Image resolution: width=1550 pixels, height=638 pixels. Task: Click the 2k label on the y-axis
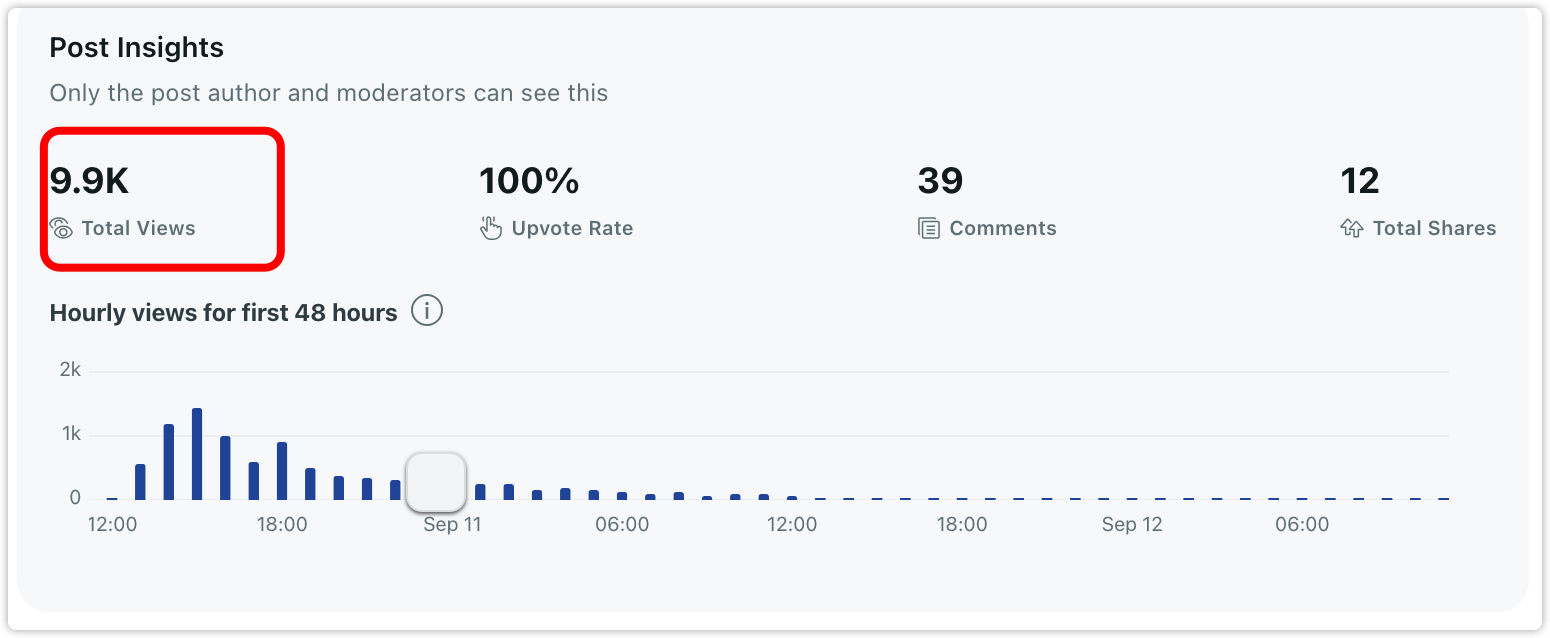point(70,370)
